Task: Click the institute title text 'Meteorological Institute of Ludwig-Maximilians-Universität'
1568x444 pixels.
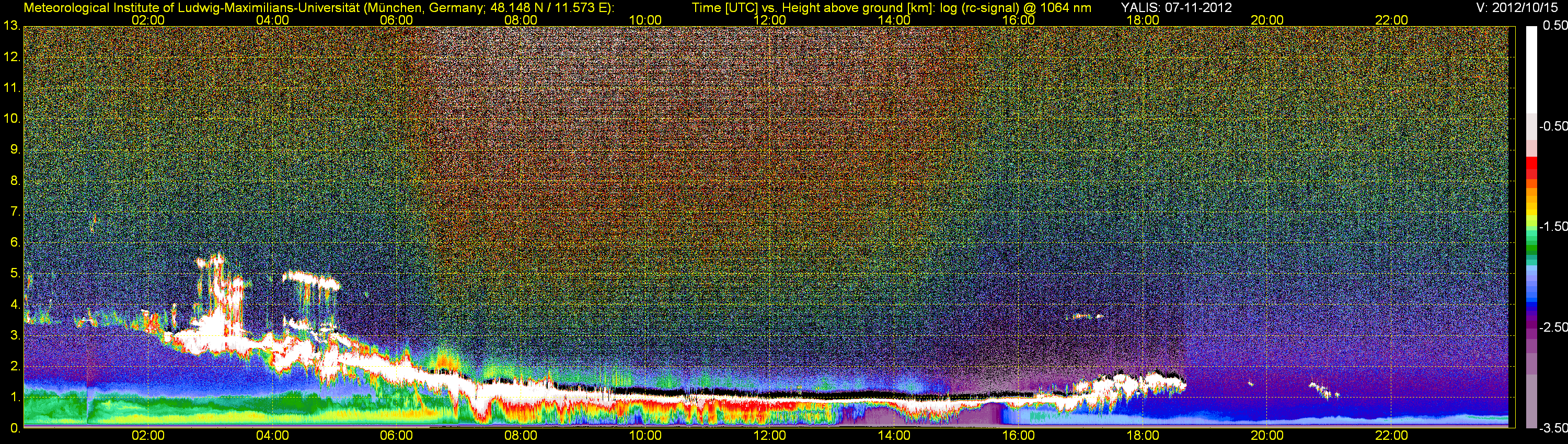Action: [x=193, y=8]
